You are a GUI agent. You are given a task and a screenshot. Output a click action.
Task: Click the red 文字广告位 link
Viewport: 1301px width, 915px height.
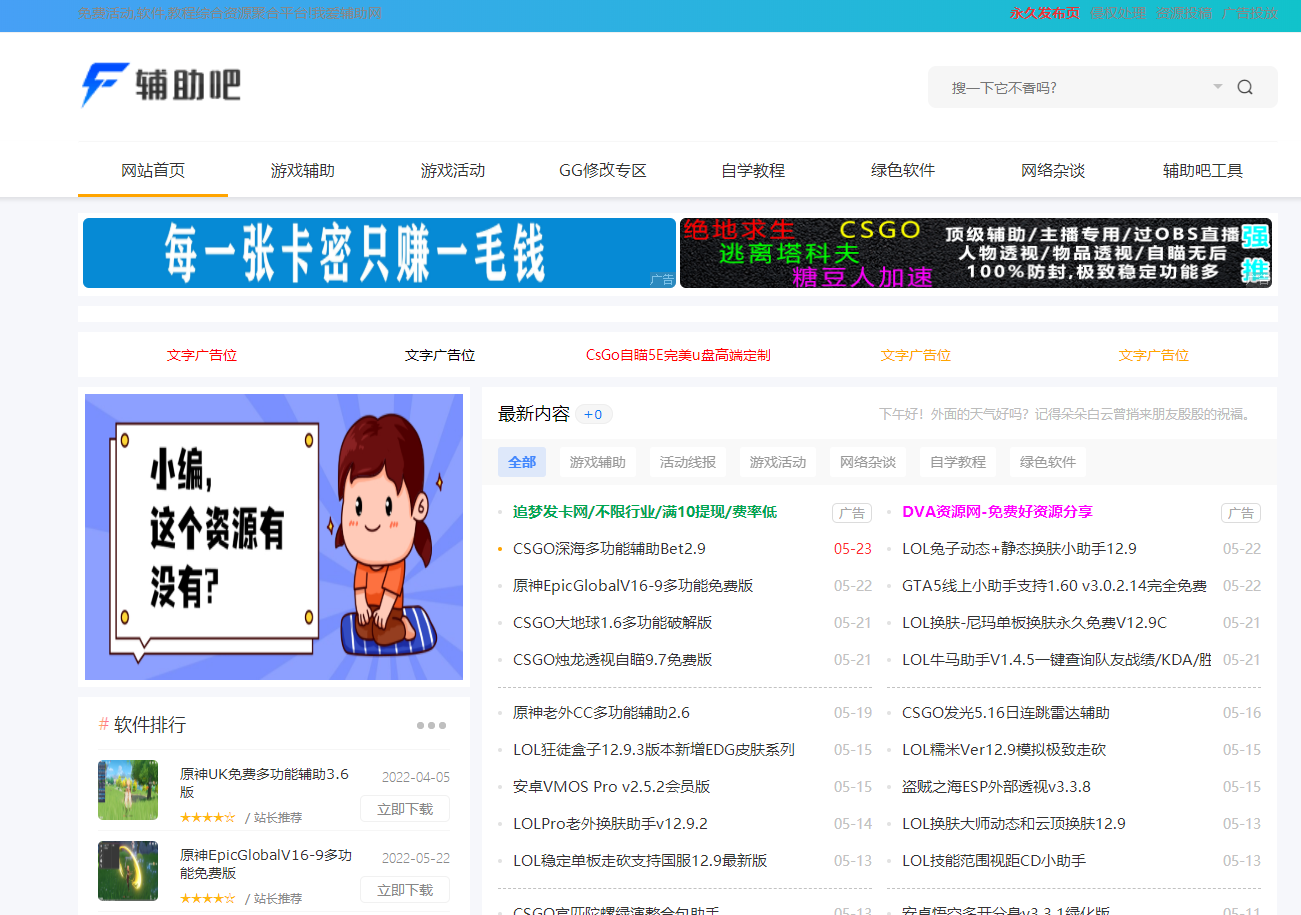[x=202, y=355]
